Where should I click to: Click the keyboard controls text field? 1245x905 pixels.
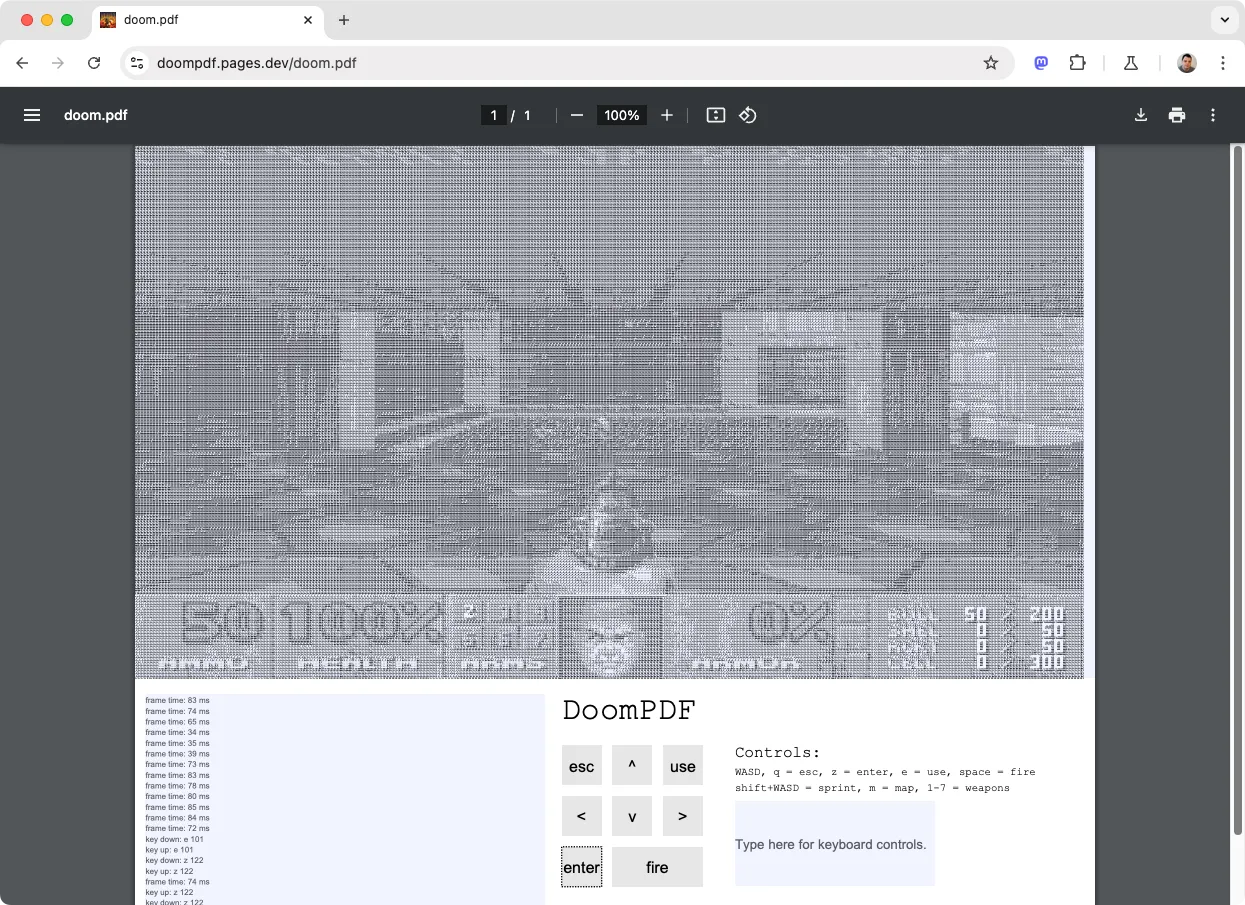834,844
